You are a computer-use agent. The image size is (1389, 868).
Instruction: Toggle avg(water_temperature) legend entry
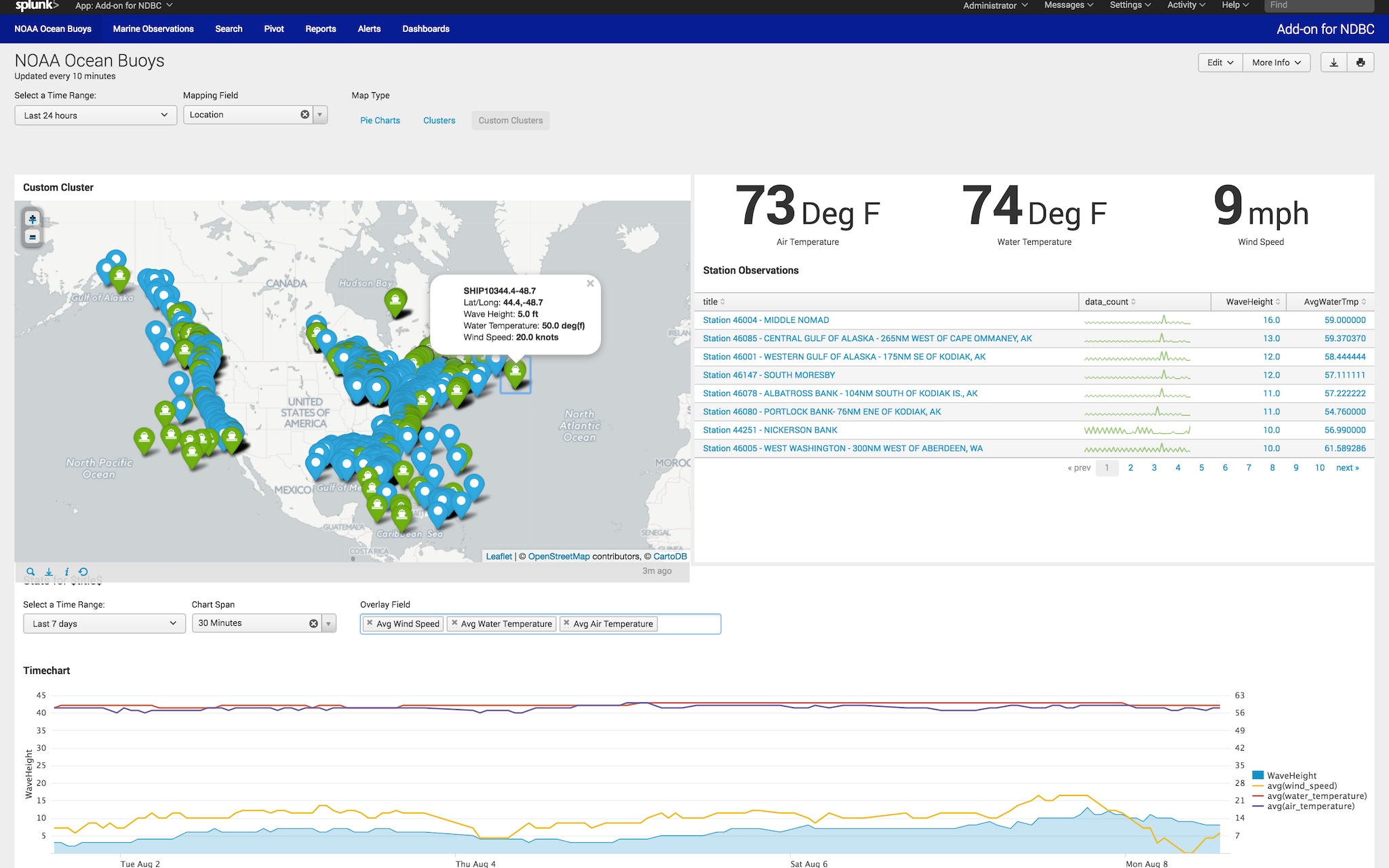1310,795
